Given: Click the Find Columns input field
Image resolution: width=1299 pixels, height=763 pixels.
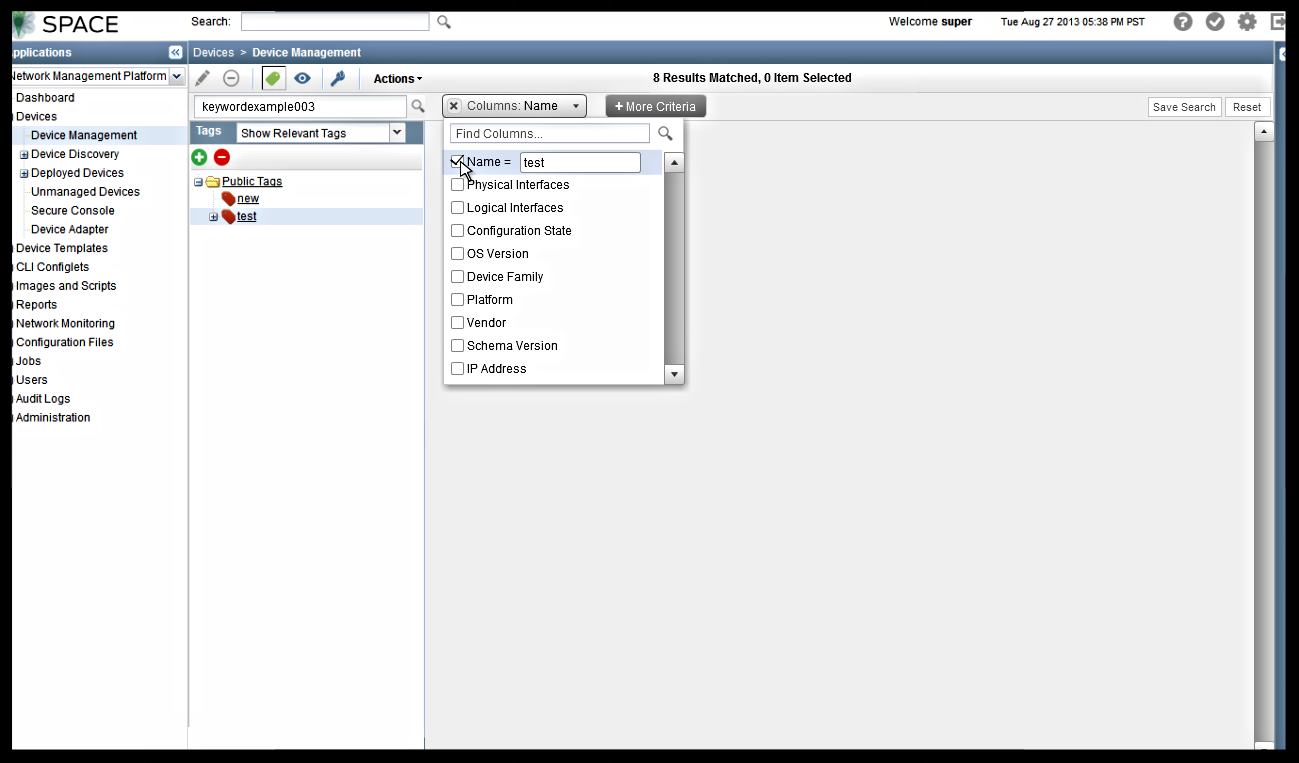Looking at the screenshot, I should 550,133.
